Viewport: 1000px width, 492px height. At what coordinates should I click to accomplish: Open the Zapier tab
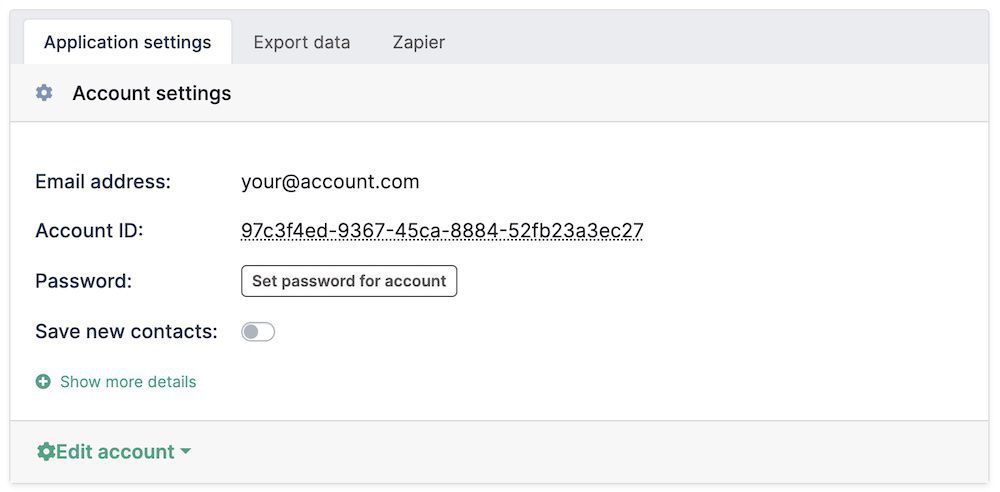click(x=418, y=42)
